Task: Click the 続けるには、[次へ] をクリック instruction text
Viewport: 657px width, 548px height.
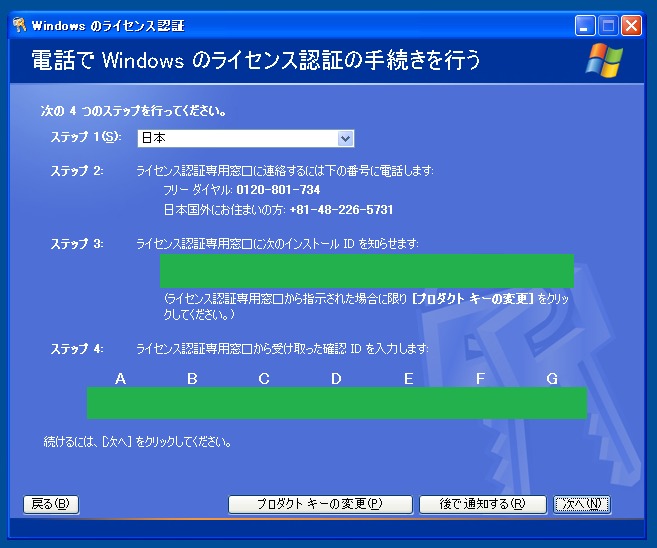Action: pyautogui.click(x=137, y=442)
